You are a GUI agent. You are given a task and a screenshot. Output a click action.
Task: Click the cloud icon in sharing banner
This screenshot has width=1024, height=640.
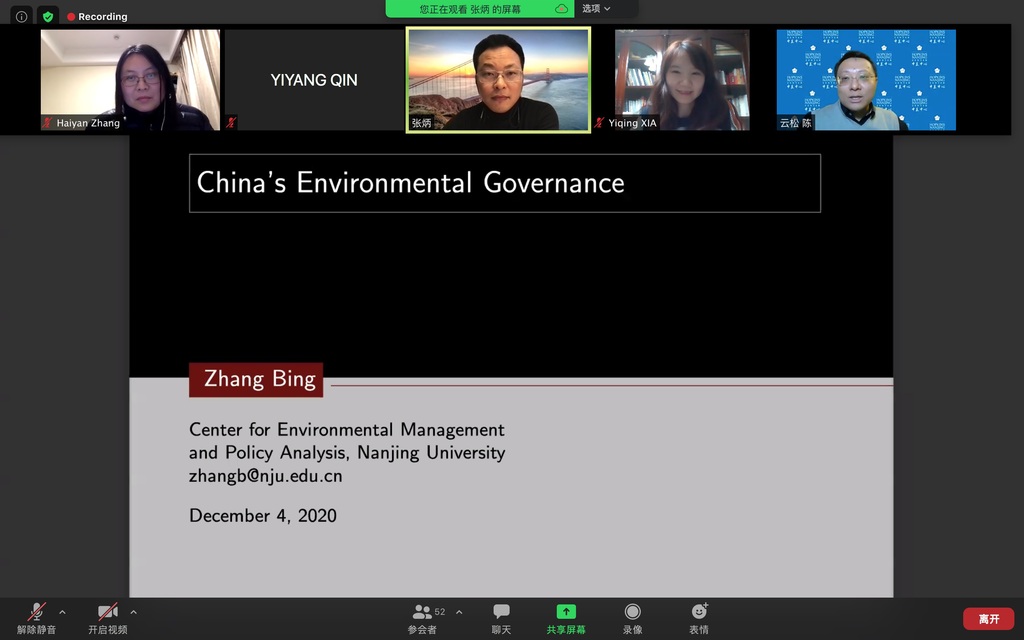point(561,8)
